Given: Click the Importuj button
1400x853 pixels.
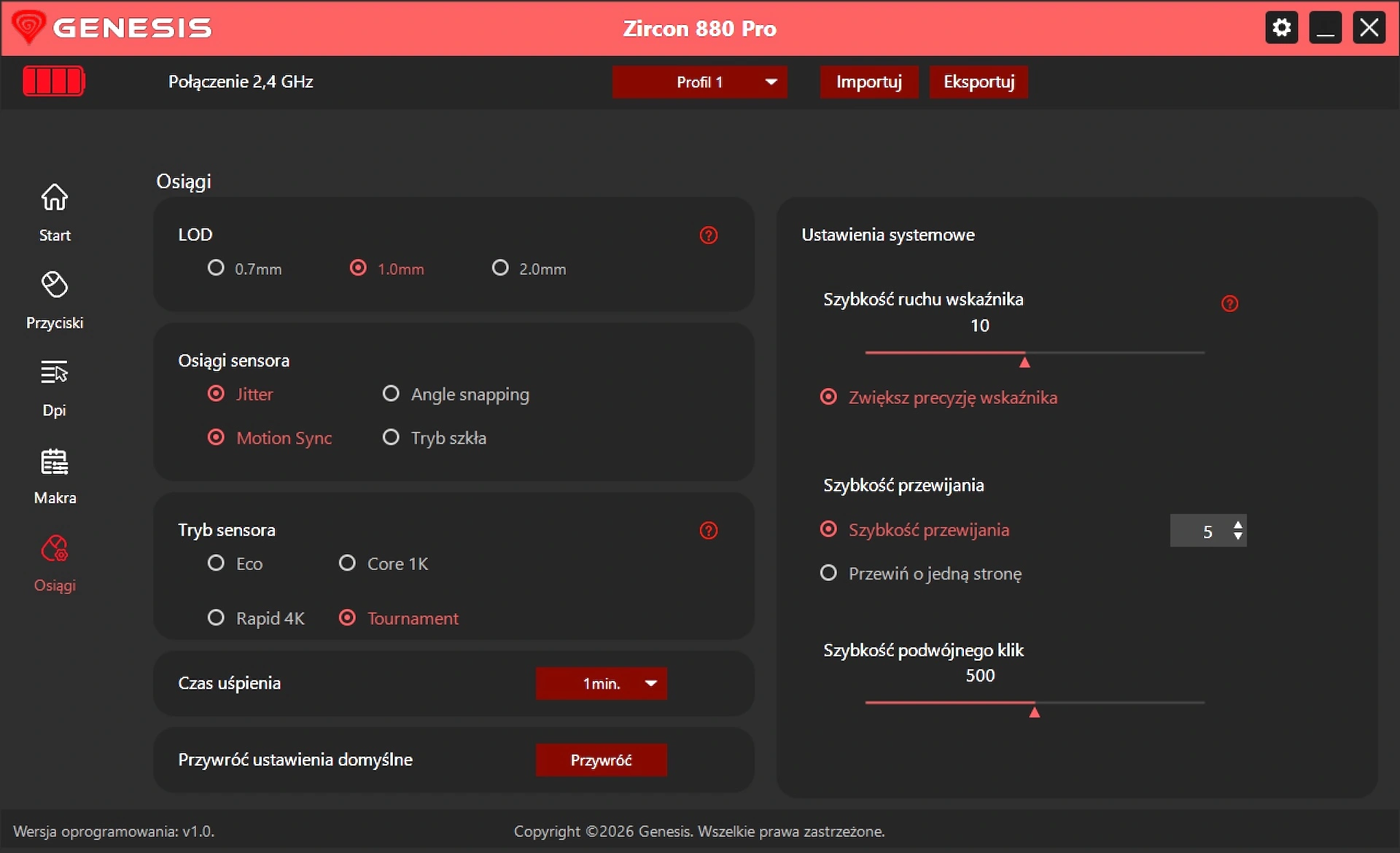Looking at the screenshot, I should point(869,82).
